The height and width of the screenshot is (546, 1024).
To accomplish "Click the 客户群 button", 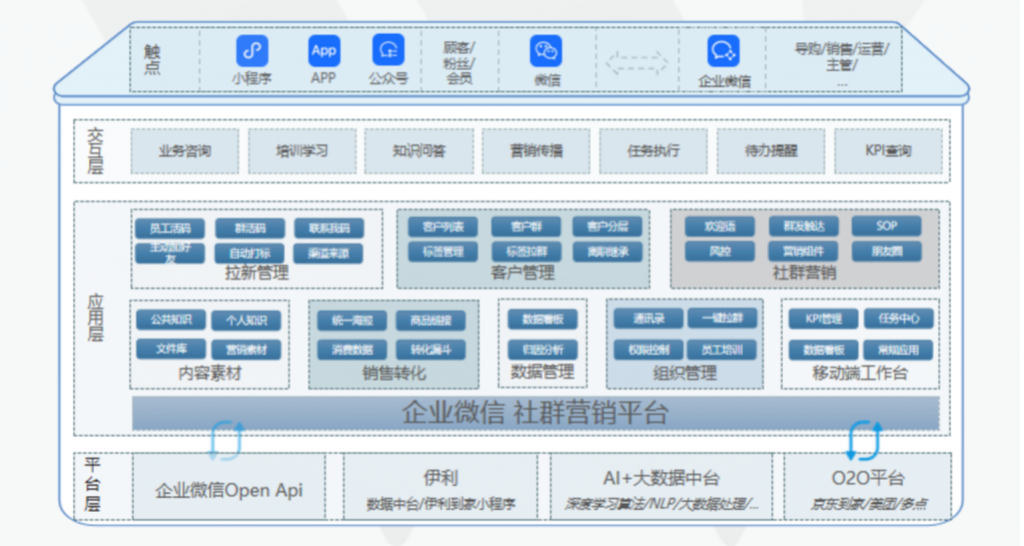I will point(526,227).
